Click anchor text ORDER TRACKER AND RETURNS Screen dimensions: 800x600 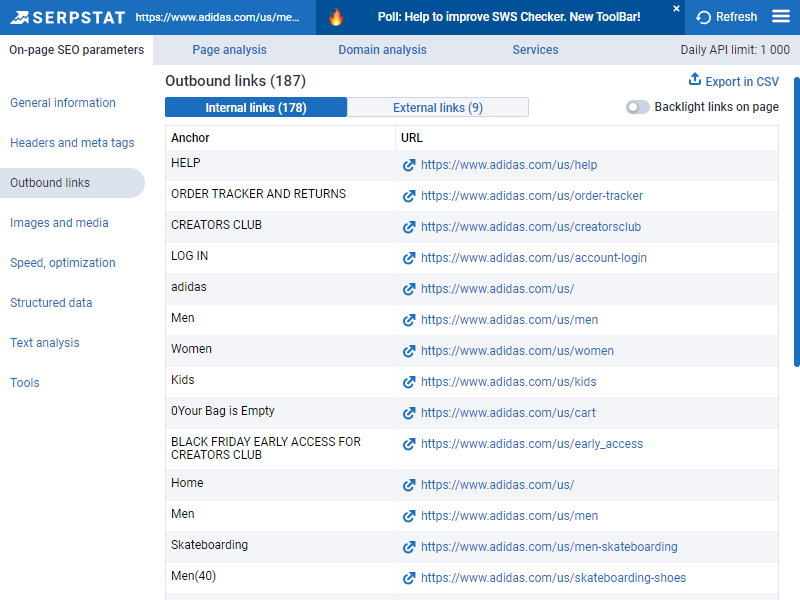[x=258, y=194]
